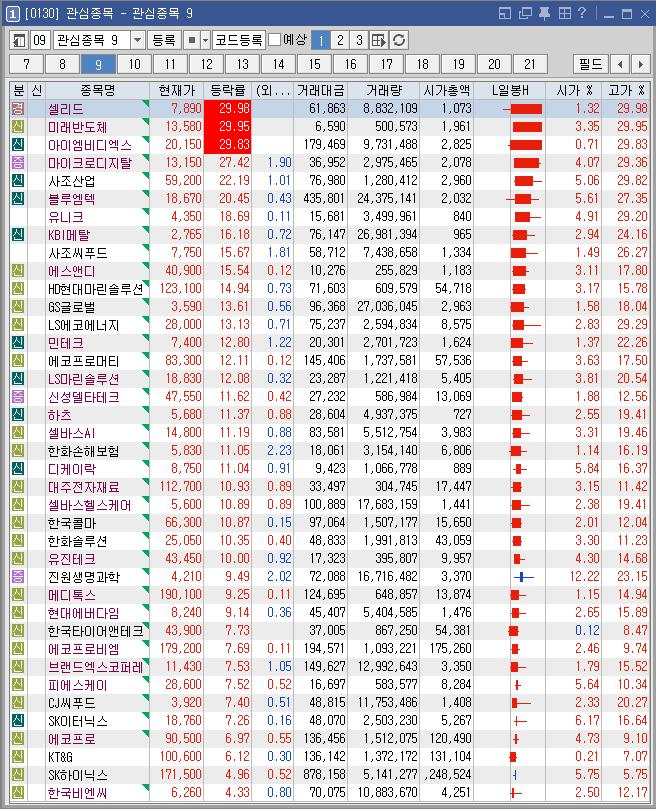
Task: Sort by 거래대금 column header
Action: pos(321,90)
